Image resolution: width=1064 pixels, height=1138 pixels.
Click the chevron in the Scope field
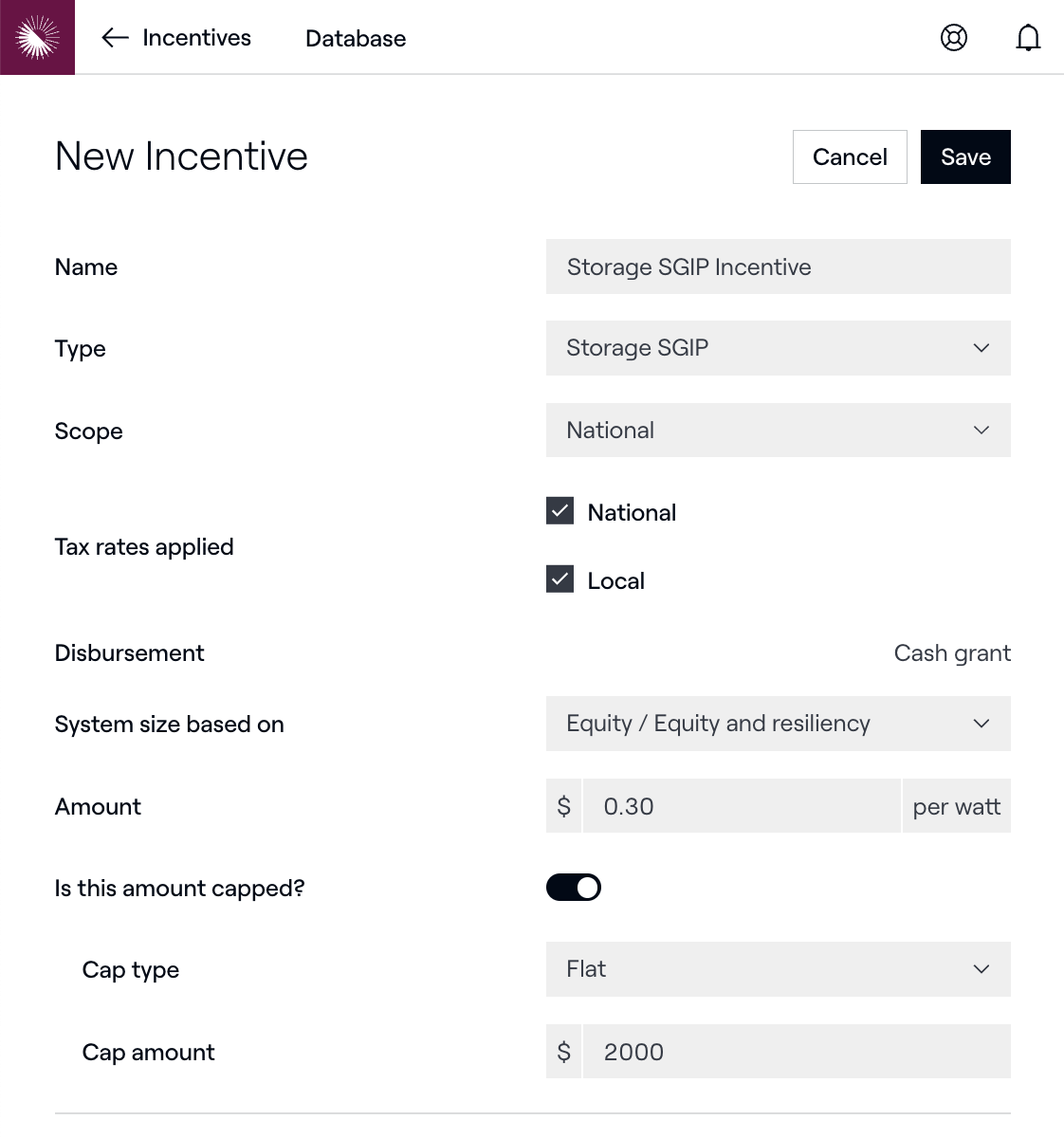tap(981, 431)
